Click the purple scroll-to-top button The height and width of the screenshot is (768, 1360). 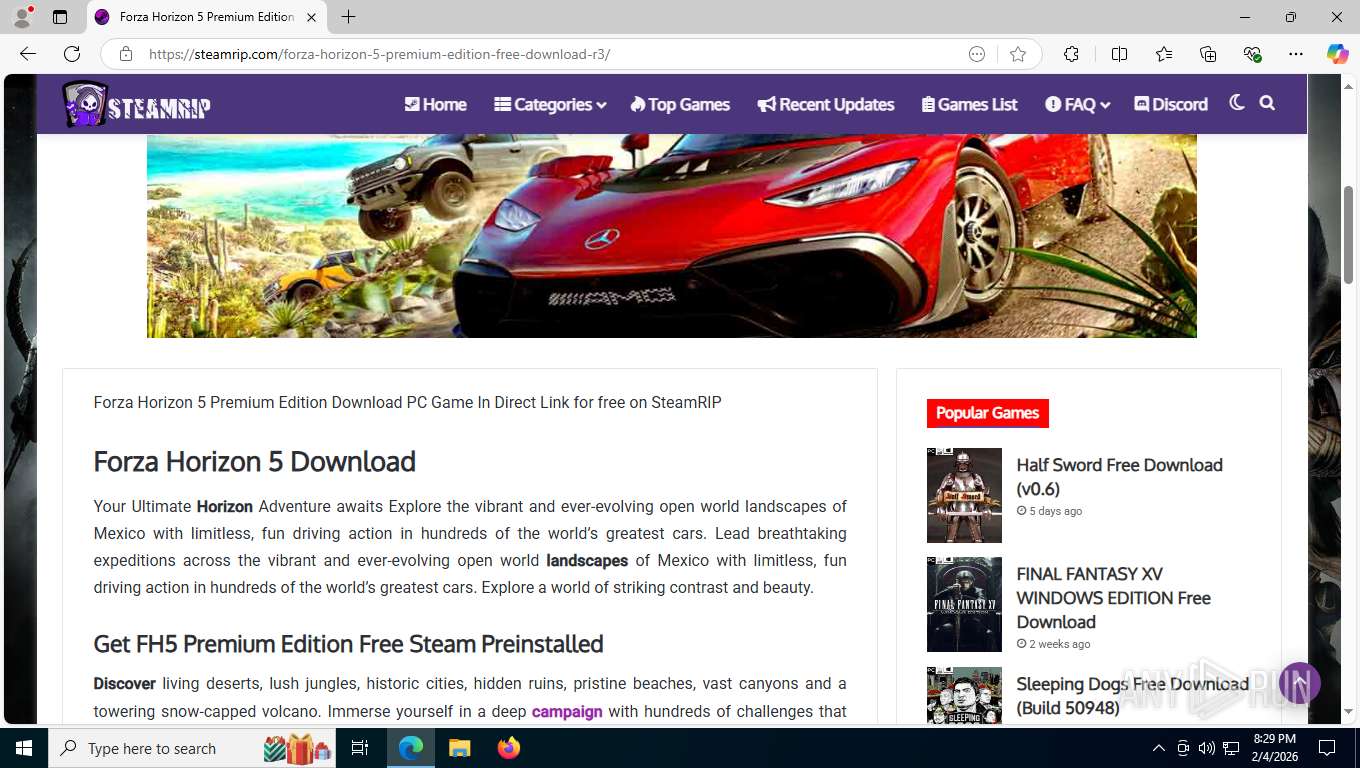point(1299,683)
